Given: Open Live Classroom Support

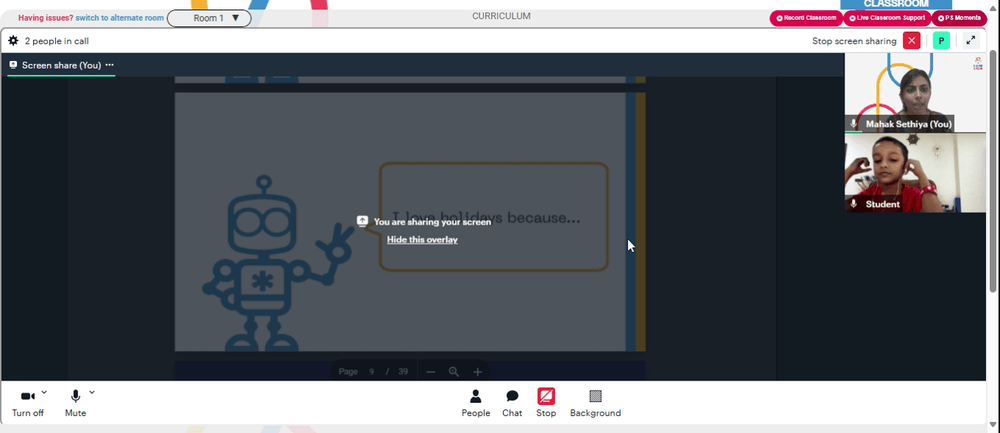Looking at the screenshot, I should coord(887,18).
